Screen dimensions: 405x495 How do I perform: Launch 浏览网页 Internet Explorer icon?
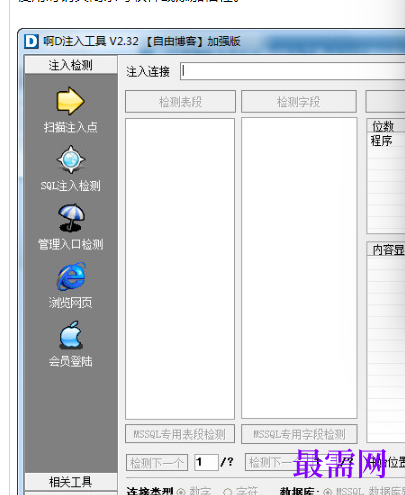click(72, 276)
